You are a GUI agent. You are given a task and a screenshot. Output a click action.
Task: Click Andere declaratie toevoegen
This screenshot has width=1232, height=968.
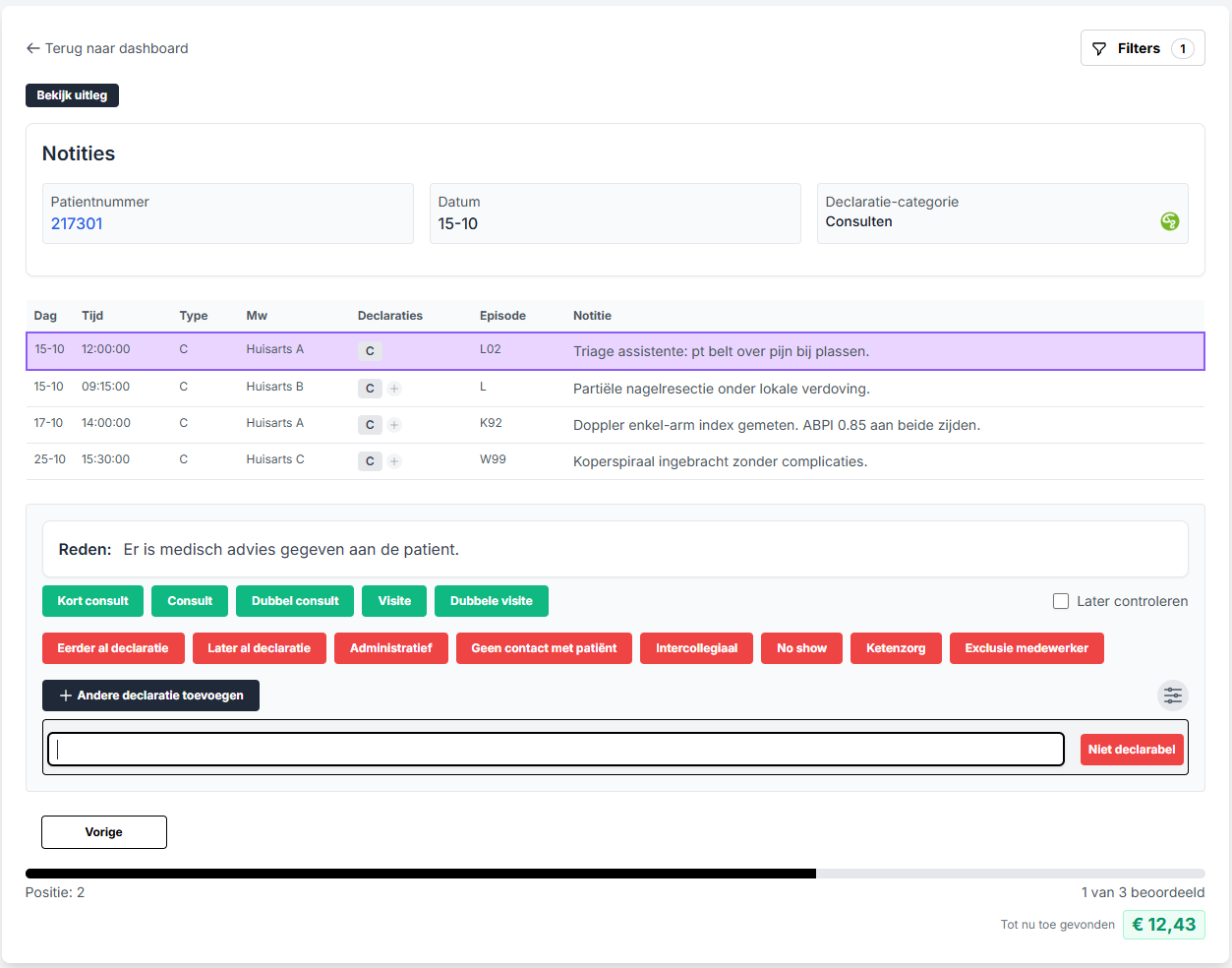pos(150,696)
